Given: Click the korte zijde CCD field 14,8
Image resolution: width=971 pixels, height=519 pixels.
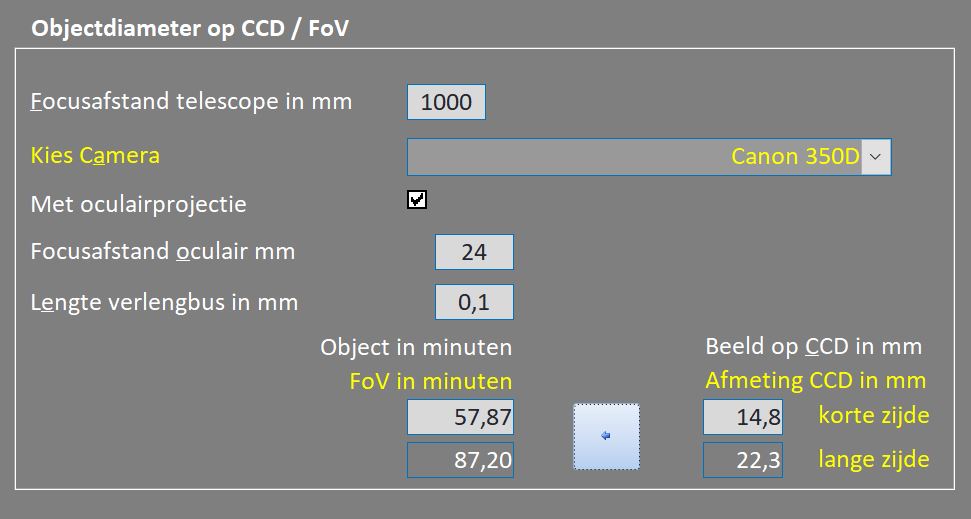Looking at the screenshot, I should (x=743, y=417).
